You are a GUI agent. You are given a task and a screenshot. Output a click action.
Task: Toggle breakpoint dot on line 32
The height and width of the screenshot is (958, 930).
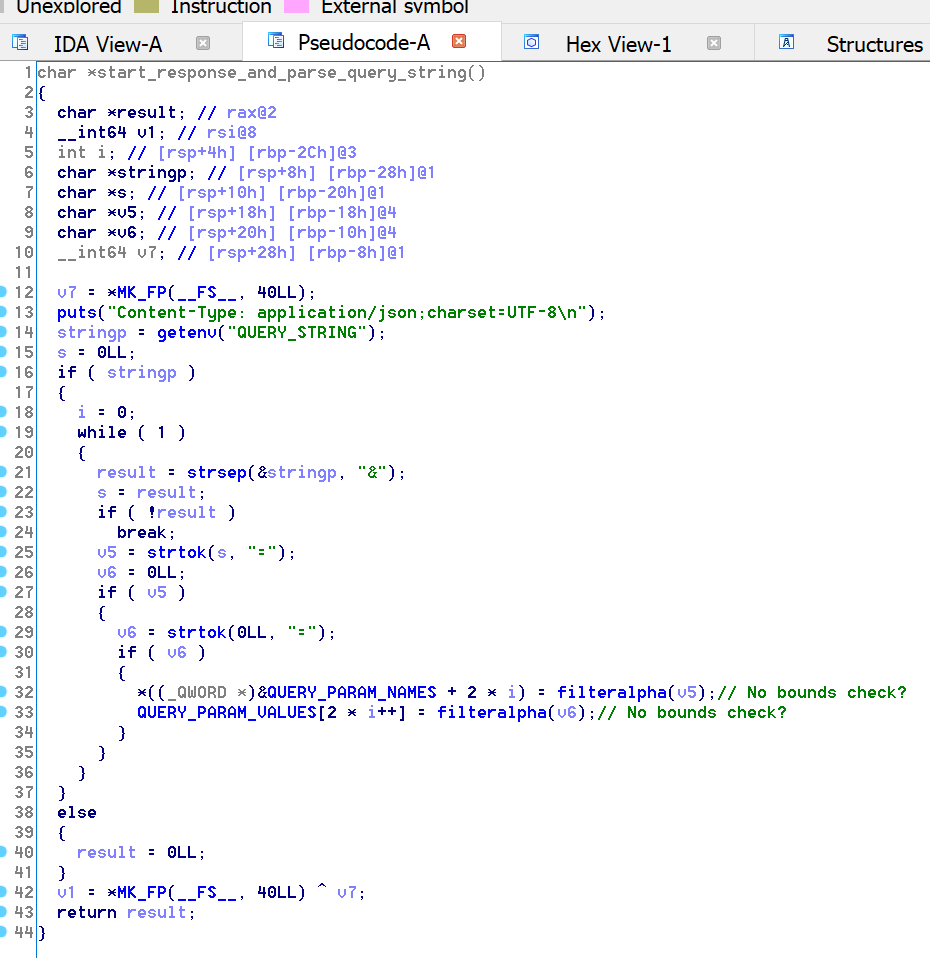pyautogui.click(x=2, y=692)
